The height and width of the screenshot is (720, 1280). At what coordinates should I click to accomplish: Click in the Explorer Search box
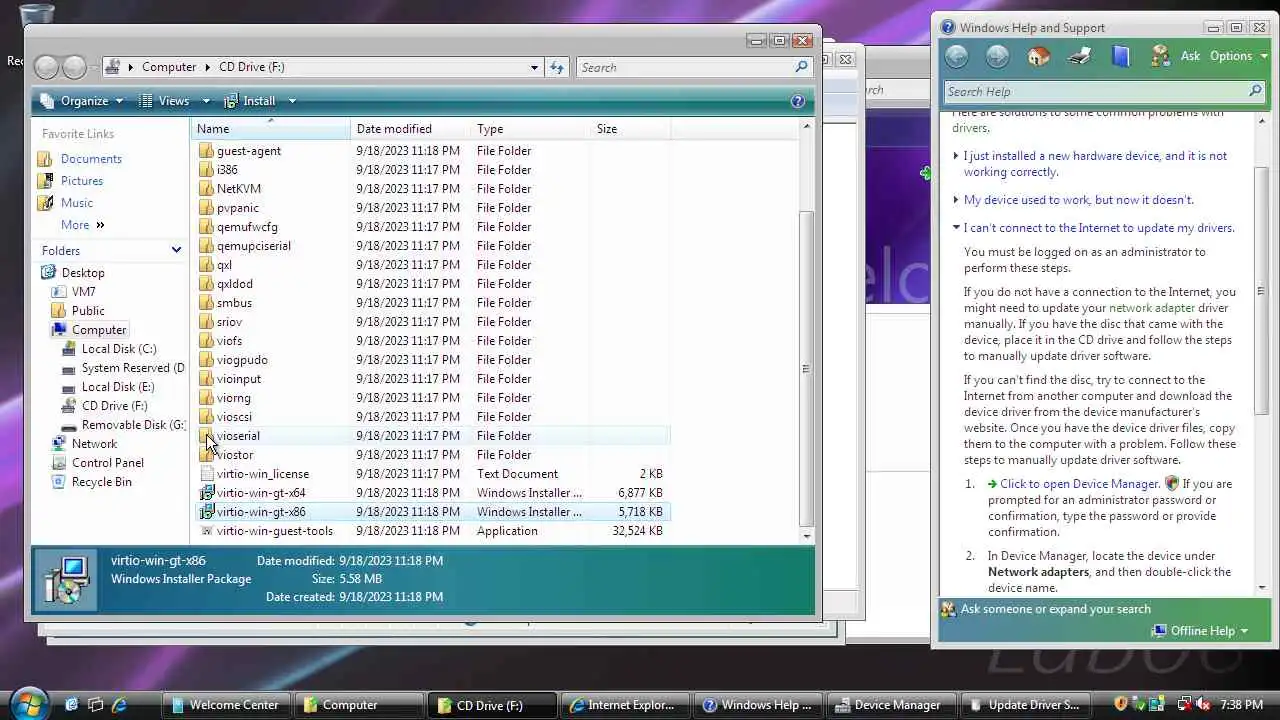pyautogui.click(x=686, y=67)
